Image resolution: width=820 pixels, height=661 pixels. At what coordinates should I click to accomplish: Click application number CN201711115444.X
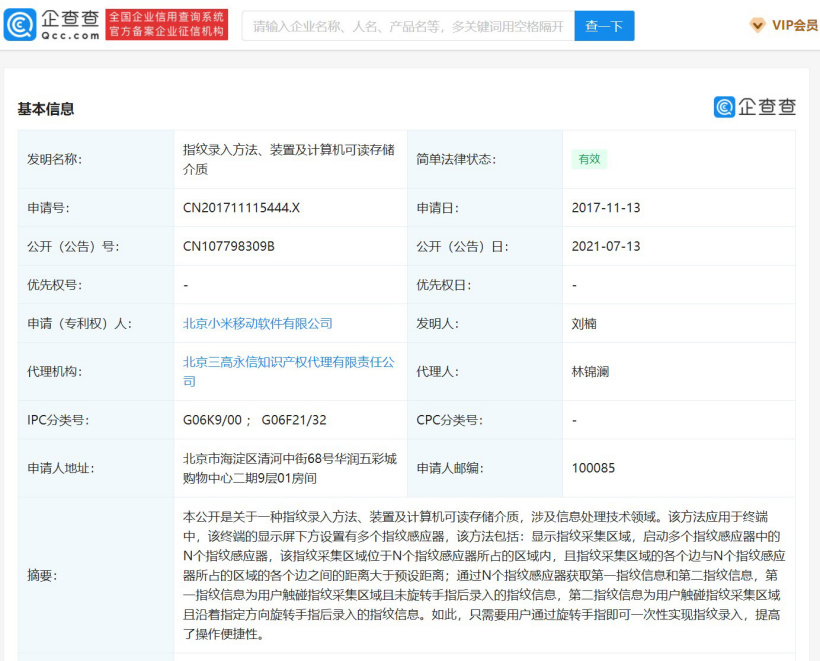pos(241,208)
